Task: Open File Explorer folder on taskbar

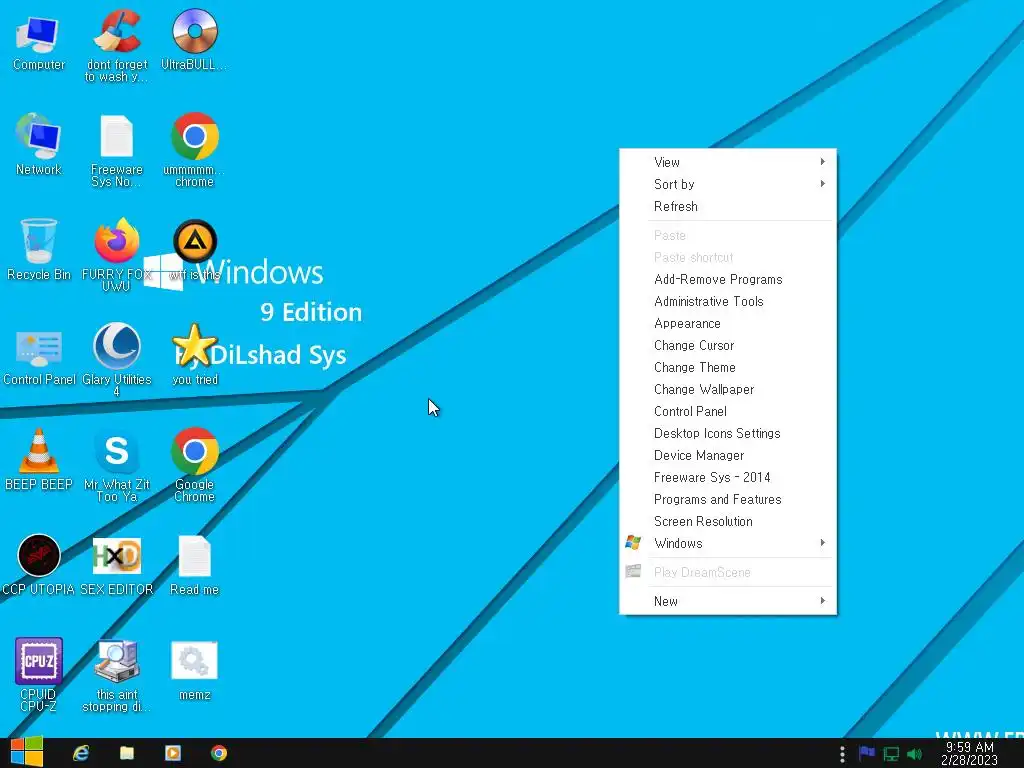Action: 127,753
